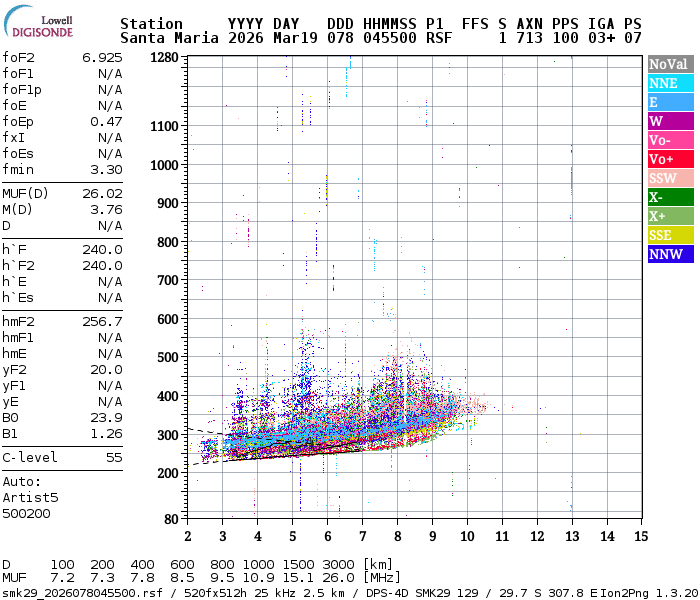Select the X- dark green legend entry
Image resolution: width=700 pixels, height=600 pixels.
tap(669, 197)
